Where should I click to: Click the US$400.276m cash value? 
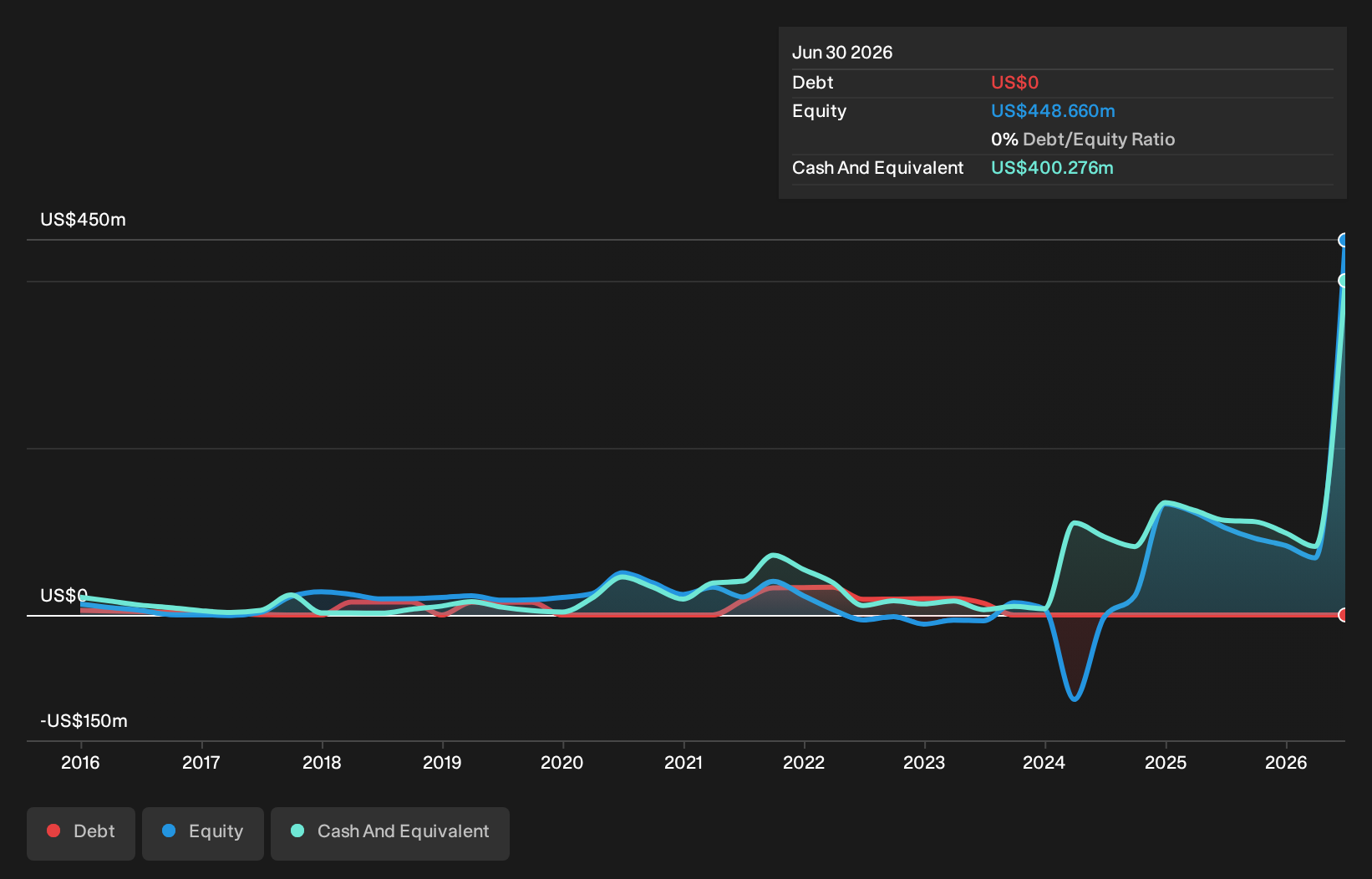point(1052,168)
